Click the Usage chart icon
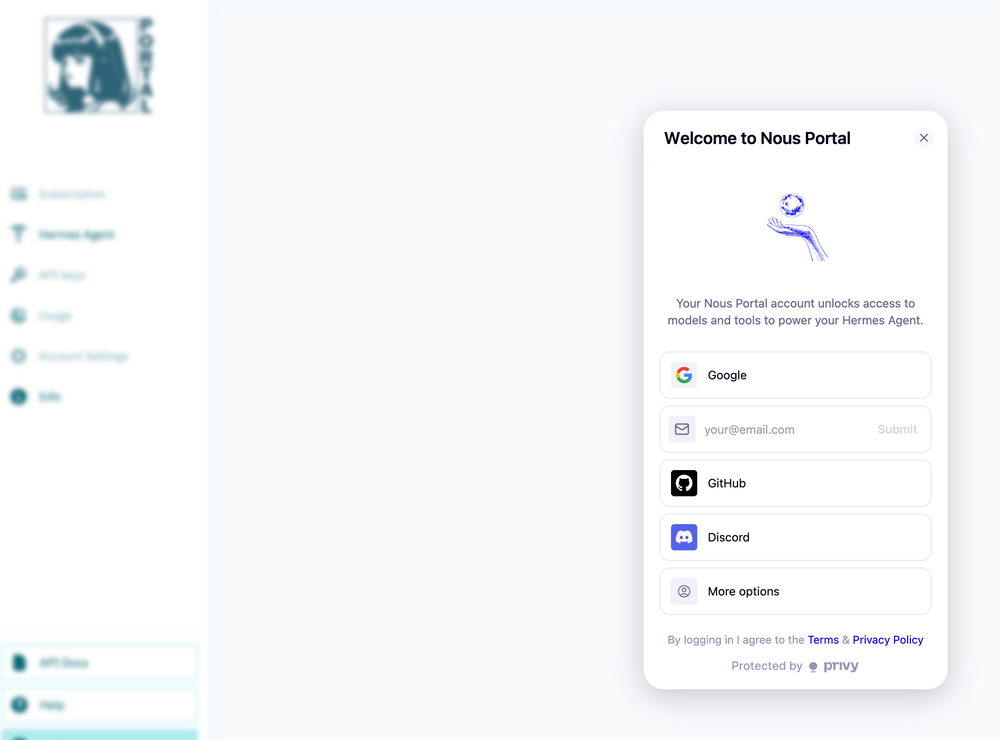 [x=18, y=316]
